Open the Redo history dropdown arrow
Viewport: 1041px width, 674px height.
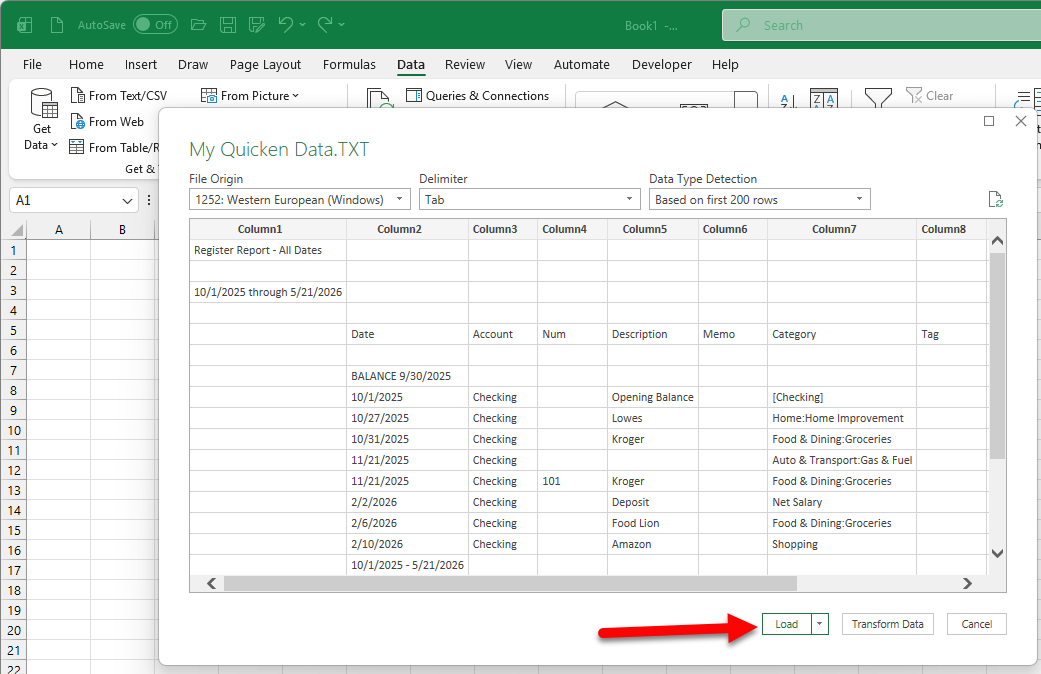[342, 25]
